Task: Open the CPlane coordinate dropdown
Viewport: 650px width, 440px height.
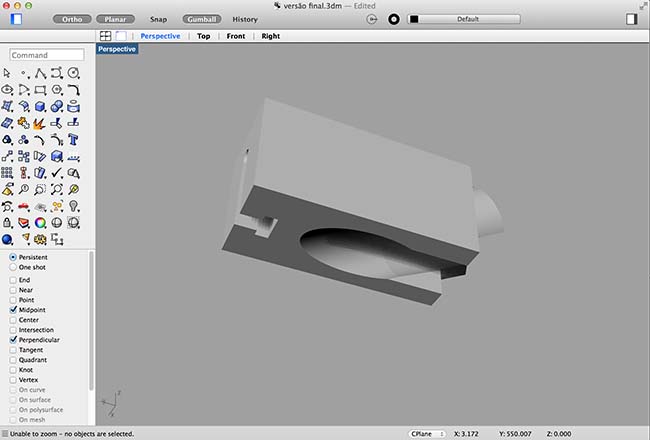Action: pyautogui.click(x=427, y=434)
